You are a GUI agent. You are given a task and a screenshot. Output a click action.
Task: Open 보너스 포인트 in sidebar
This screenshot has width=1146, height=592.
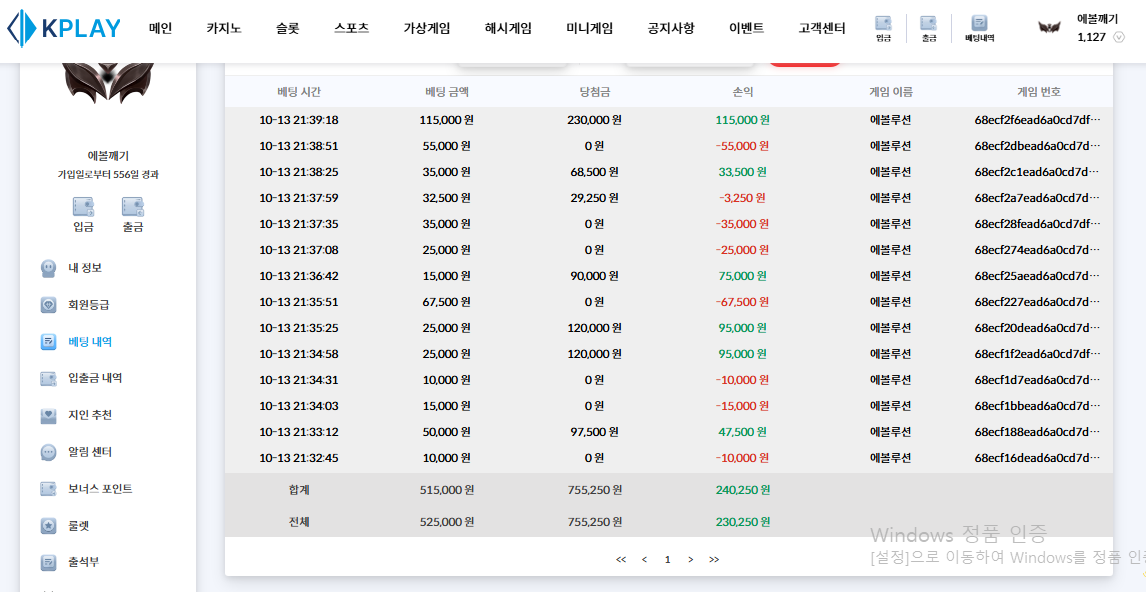(x=99, y=489)
